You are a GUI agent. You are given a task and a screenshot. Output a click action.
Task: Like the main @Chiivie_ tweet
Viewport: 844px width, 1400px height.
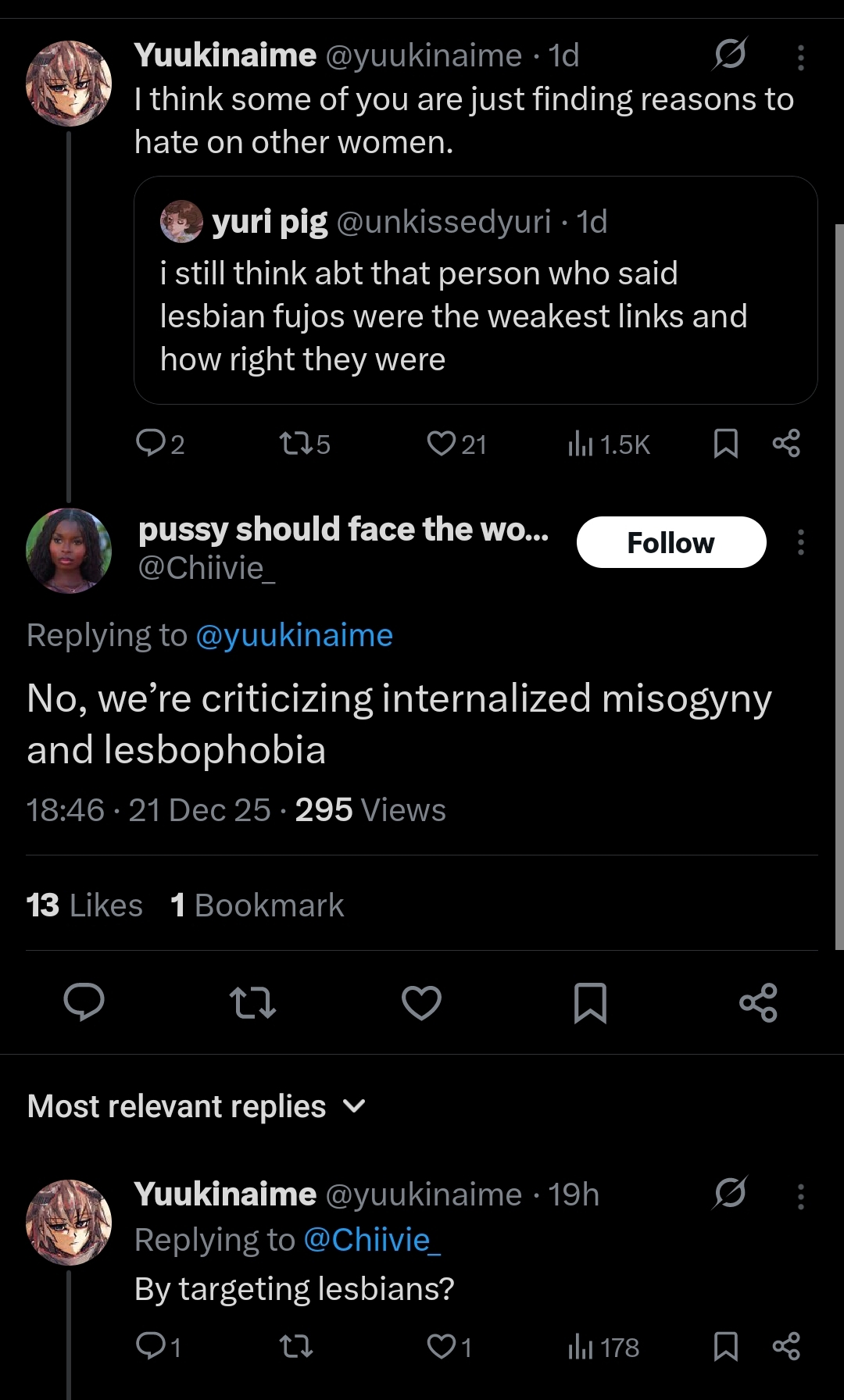pyautogui.click(x=421, y=1002)
